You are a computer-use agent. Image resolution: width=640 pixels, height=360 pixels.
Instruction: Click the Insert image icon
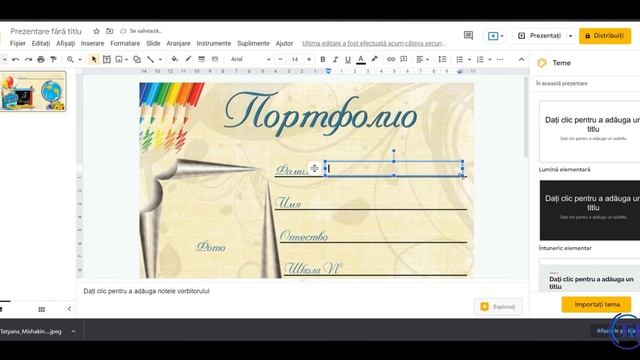click(119, 60)
